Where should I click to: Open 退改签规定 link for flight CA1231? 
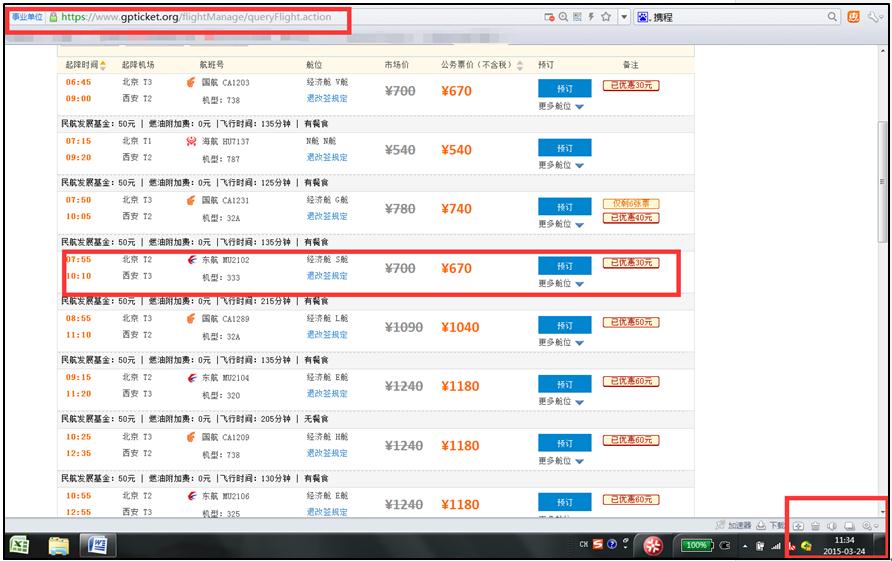tap(327, 216)
